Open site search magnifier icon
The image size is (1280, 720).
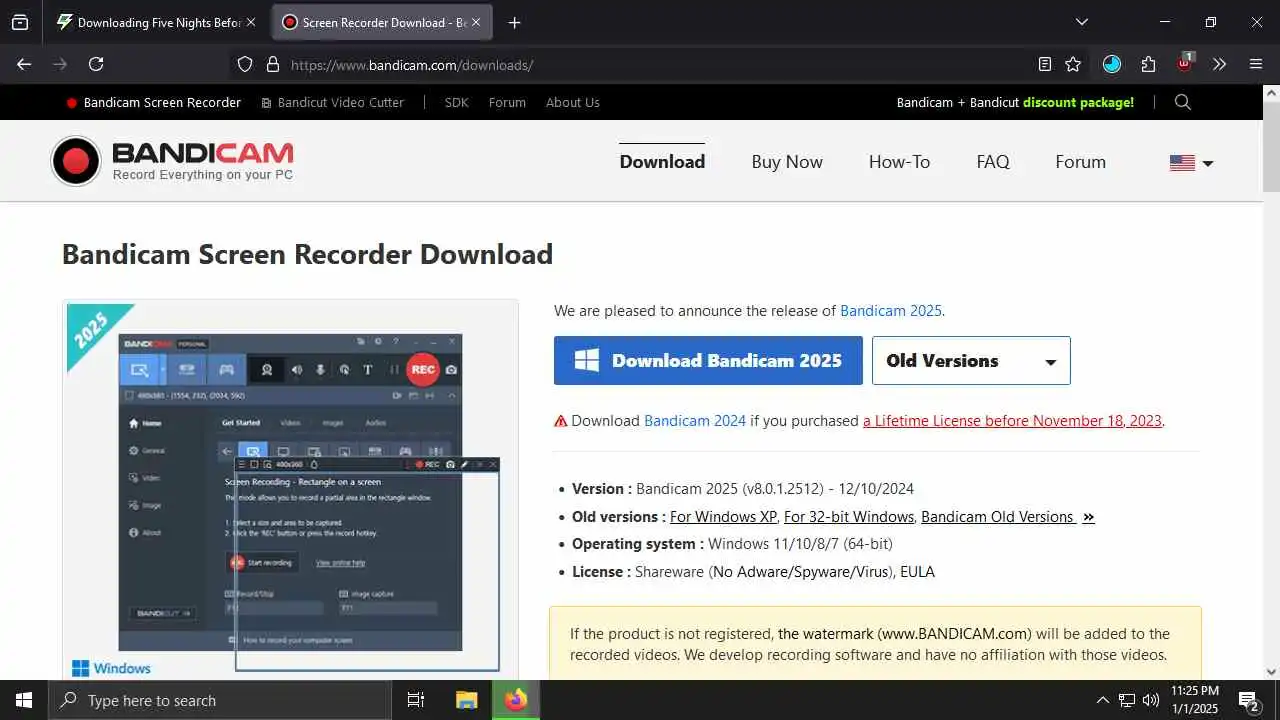[1183, 102]
